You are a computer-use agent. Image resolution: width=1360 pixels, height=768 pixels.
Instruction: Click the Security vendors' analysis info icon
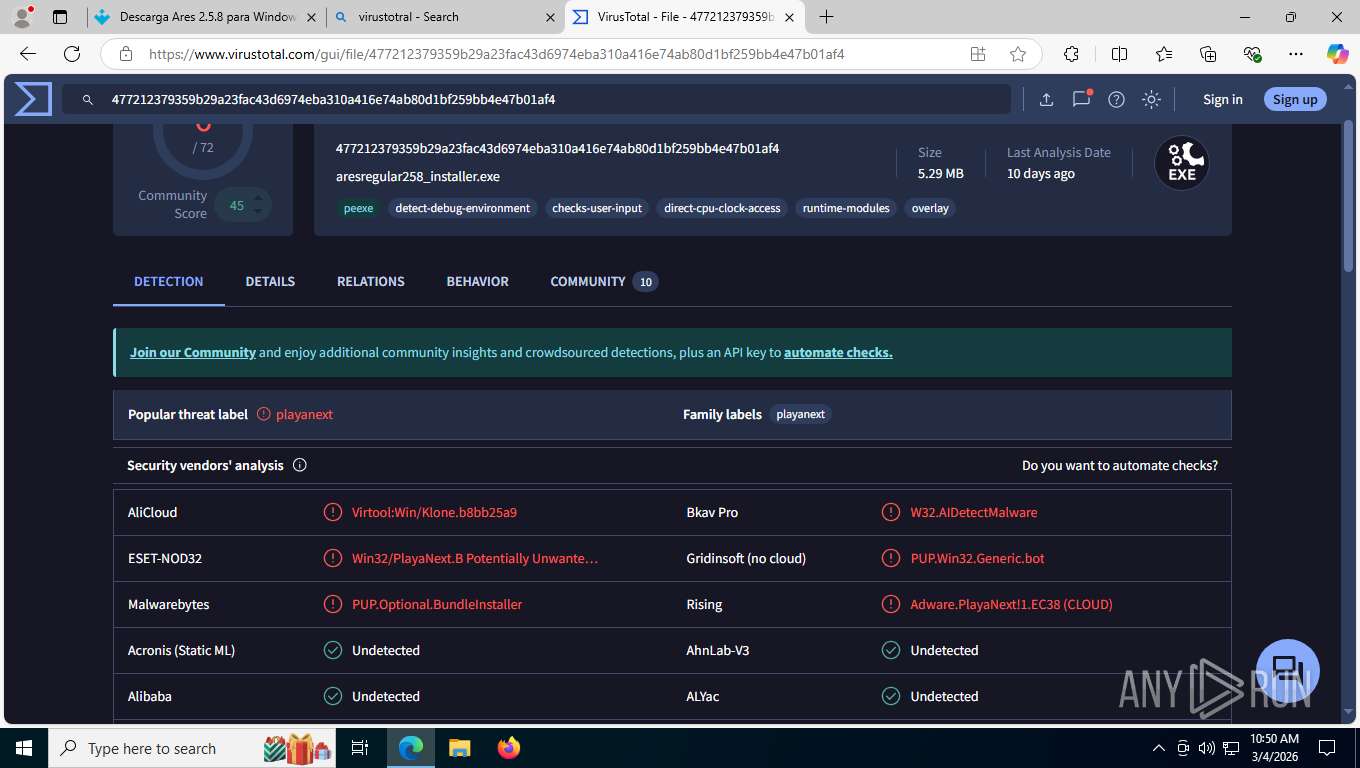click(x=299, y=465)
